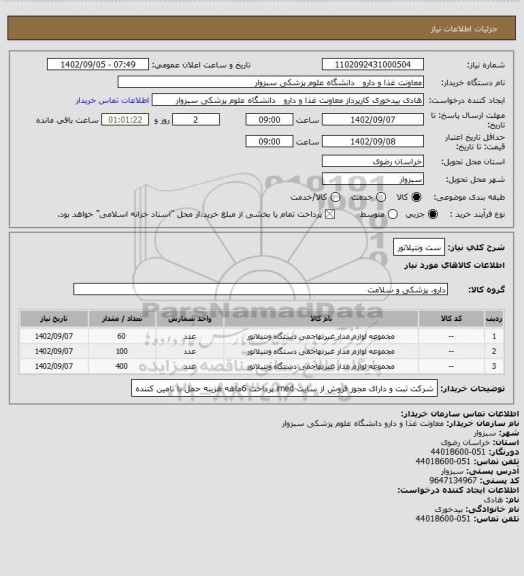This screenshot has height=576, width=524.
Task: Select the کالا/خدمت radio button
Action: coord(335,197)
